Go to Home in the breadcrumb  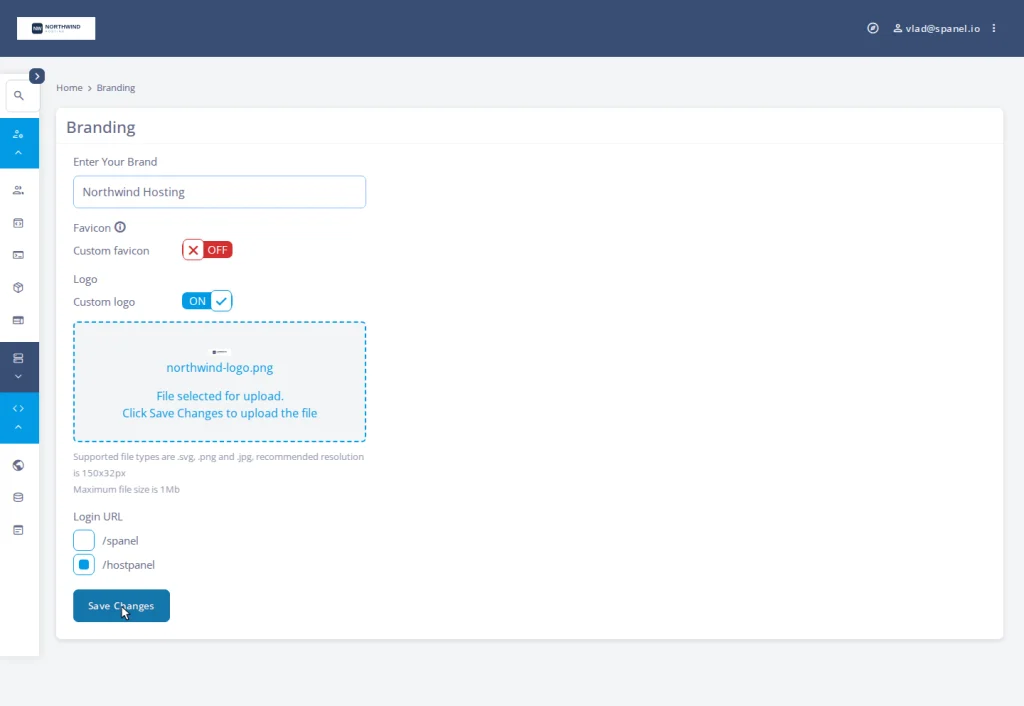69,88
